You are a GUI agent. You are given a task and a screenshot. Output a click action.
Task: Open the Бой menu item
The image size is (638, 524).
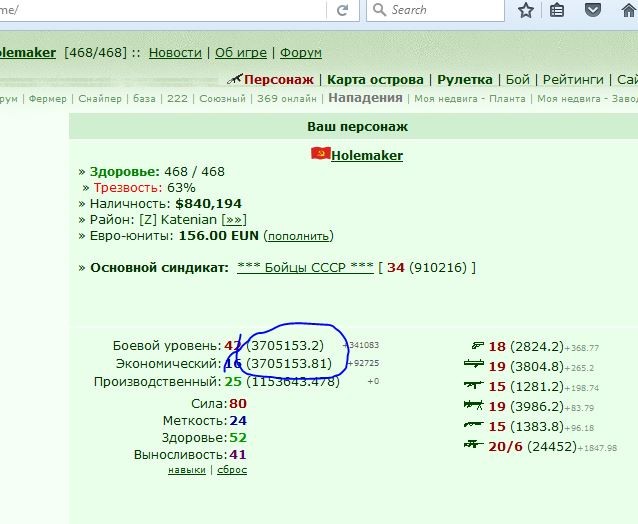(518, 80)
